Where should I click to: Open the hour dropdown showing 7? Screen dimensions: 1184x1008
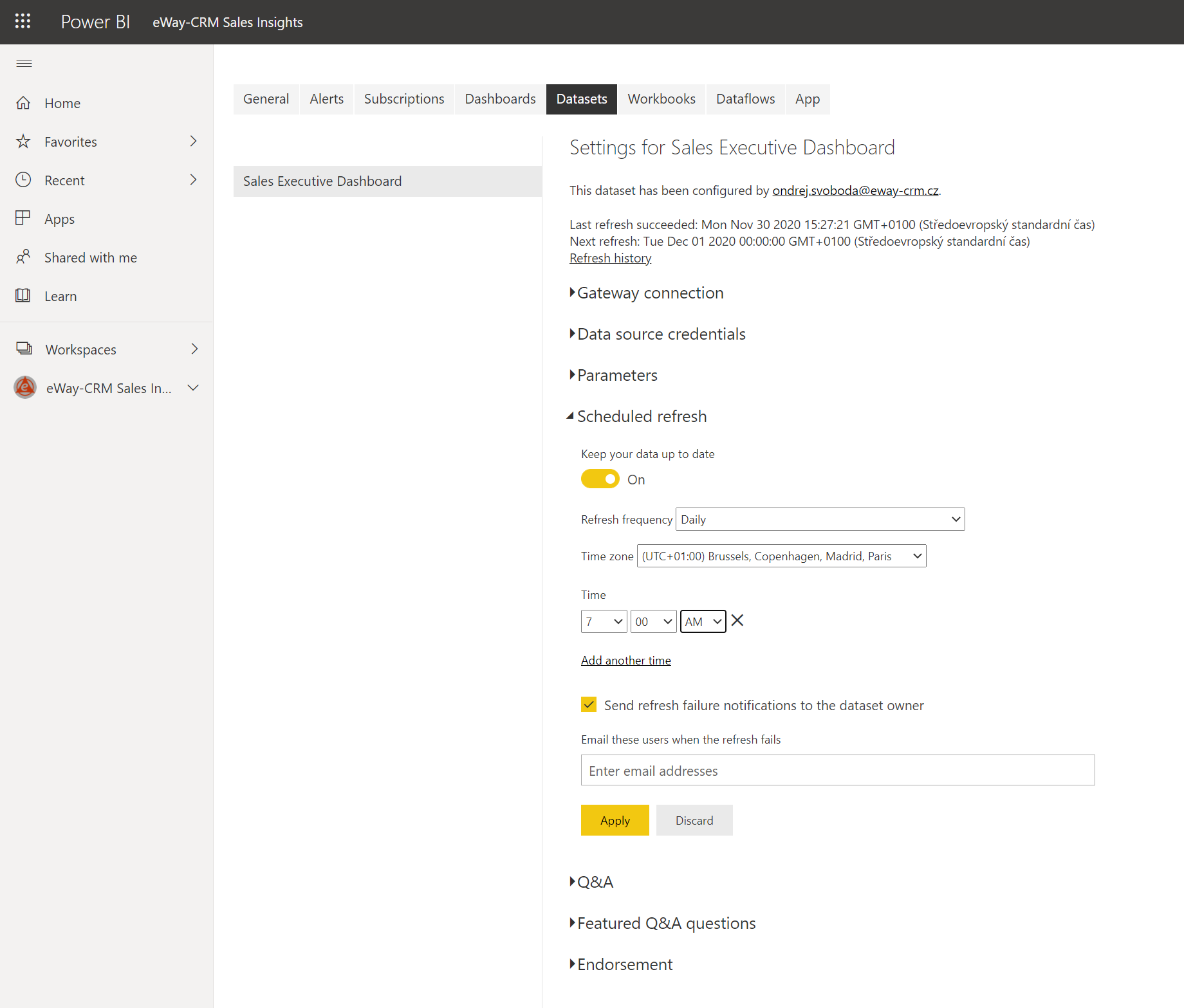coord(604,621)
